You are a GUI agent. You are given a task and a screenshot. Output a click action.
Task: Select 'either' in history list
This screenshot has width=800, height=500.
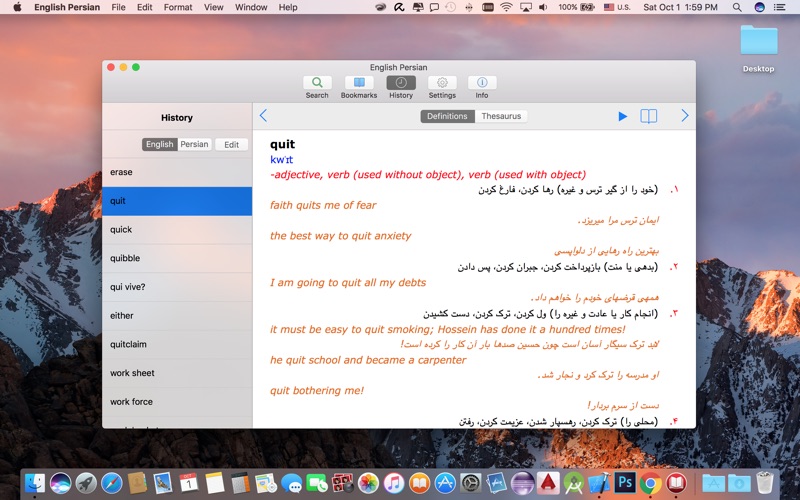177,316
